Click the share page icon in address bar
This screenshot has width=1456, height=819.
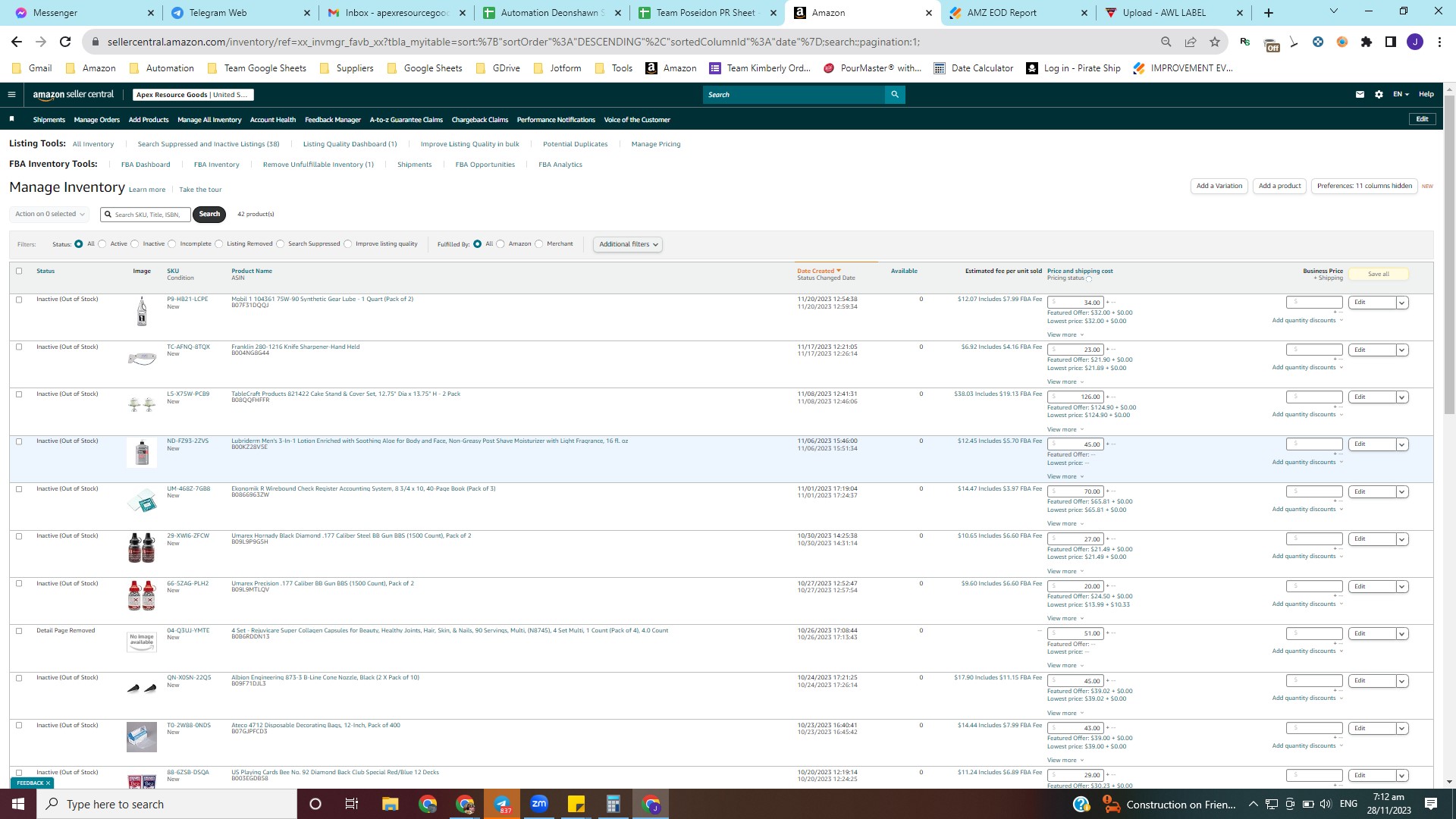(1191, 42)
